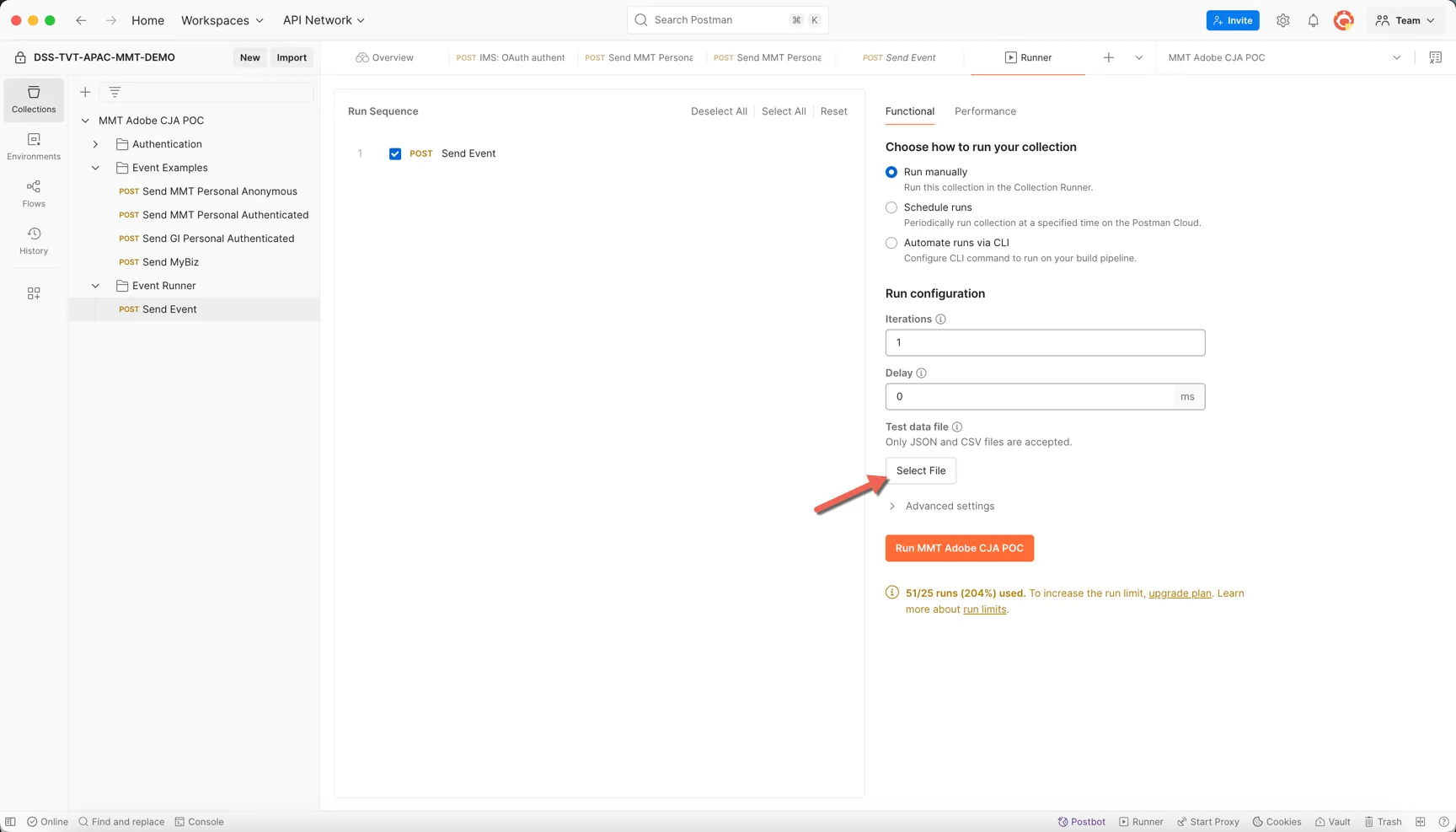
Task: Open Vault in the status bar
Action: [x=1333, y=822]
